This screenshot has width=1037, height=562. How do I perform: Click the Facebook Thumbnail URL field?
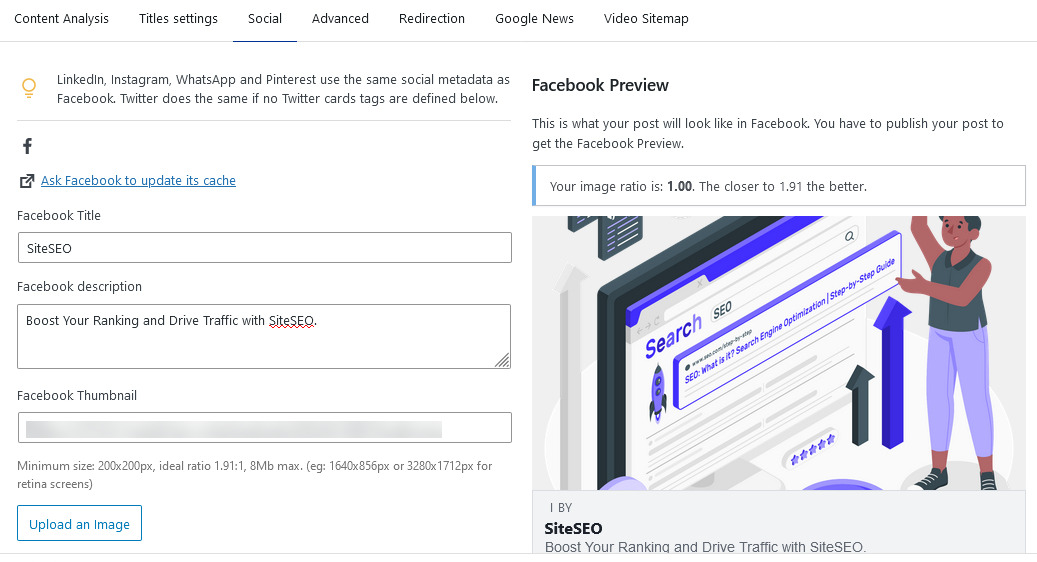[x=265, y=428]
